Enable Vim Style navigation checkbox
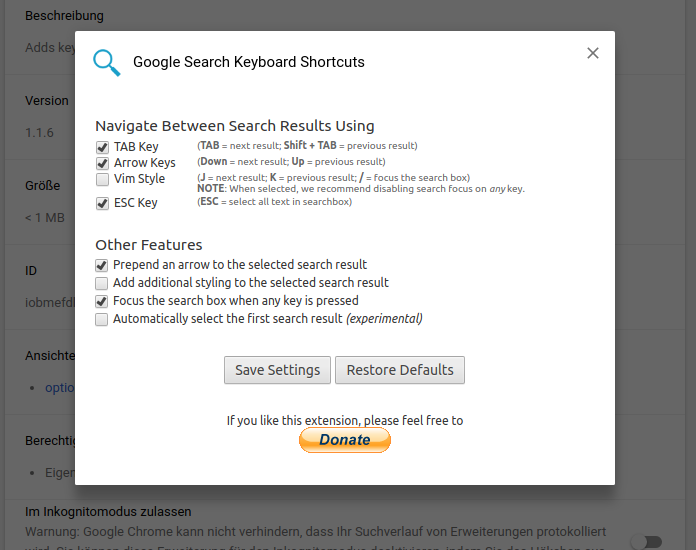Screen dimensions: 696x550 [x=102, y=180]
